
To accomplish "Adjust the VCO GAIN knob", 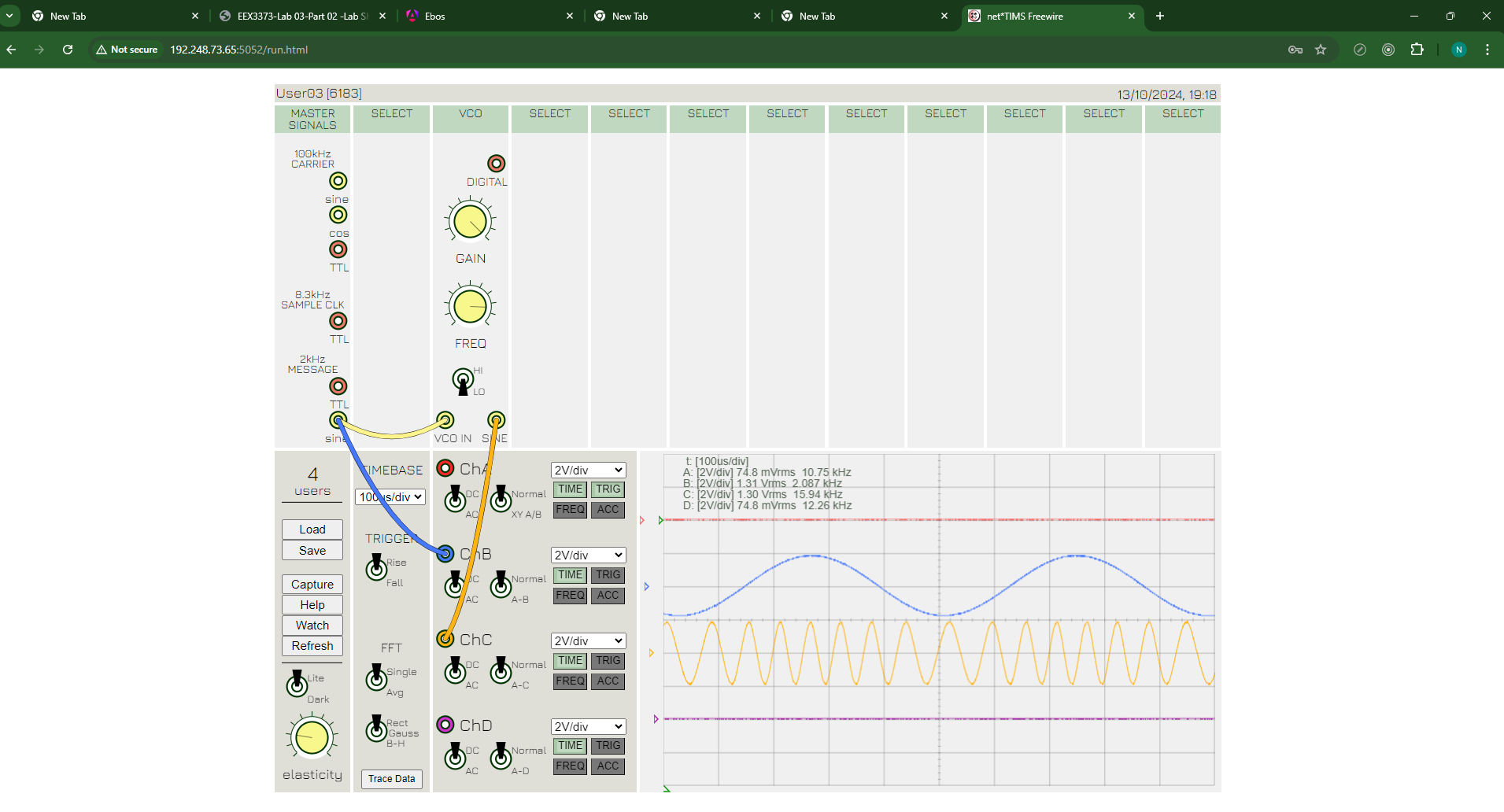I will pos(471,221).
